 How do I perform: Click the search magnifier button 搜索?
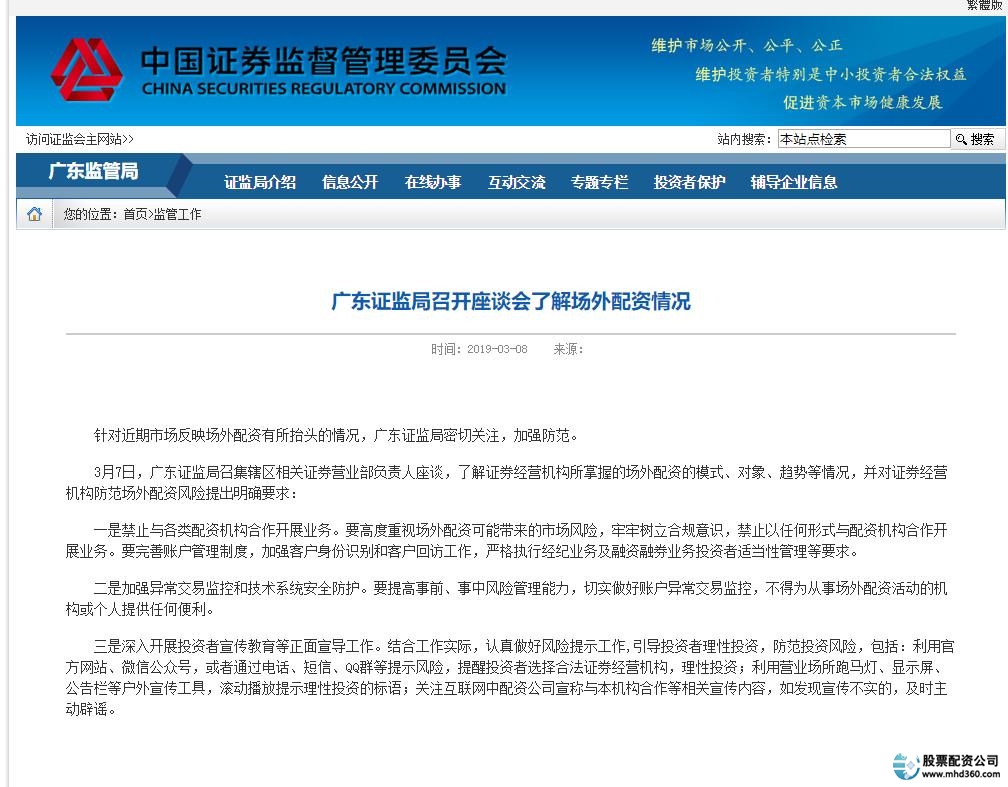click(975, 139)
